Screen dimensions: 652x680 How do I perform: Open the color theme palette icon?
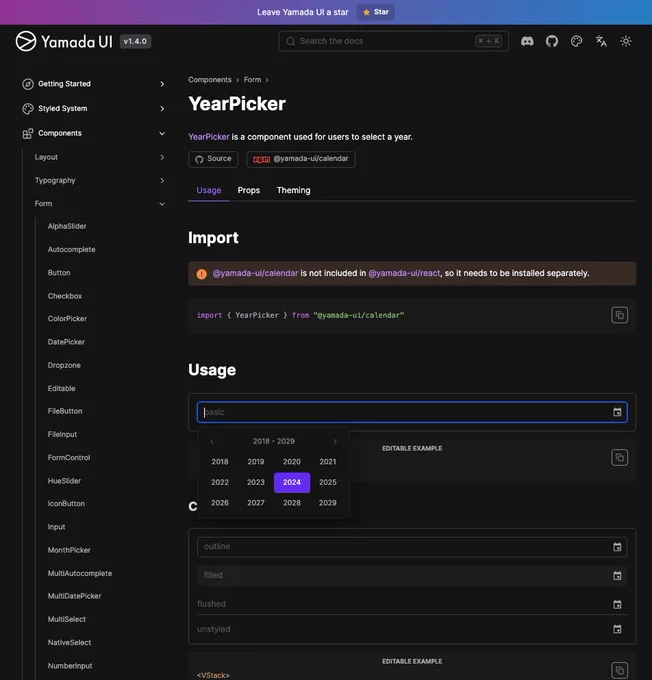tap(577, 41)
